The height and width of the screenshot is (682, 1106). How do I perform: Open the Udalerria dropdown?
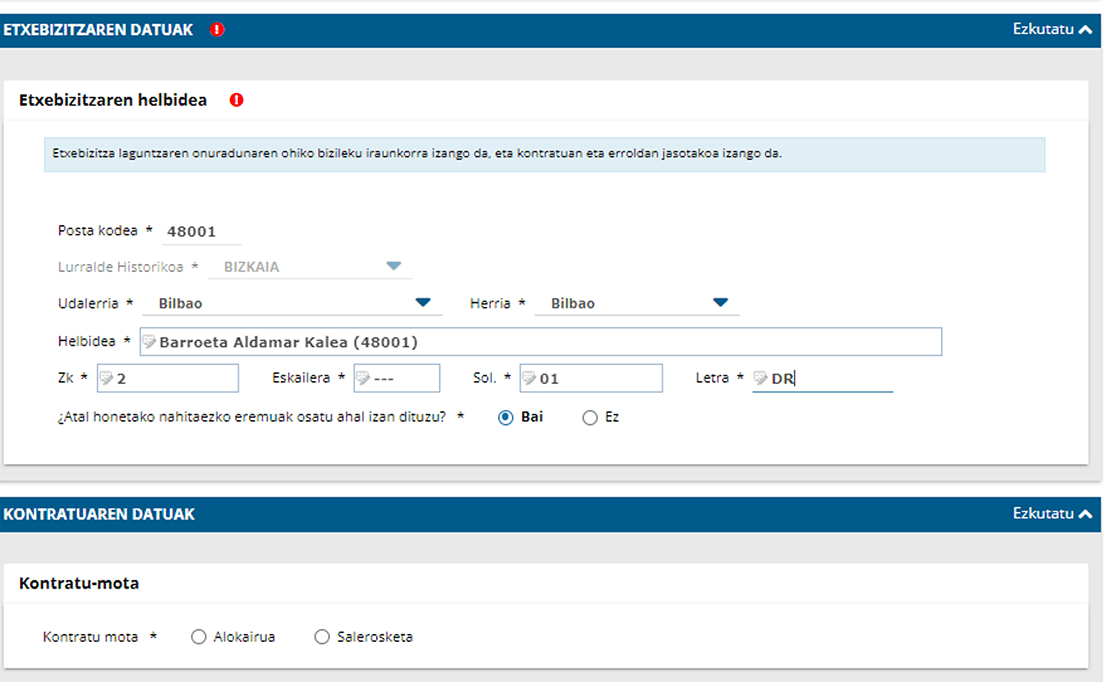[424, 302]
